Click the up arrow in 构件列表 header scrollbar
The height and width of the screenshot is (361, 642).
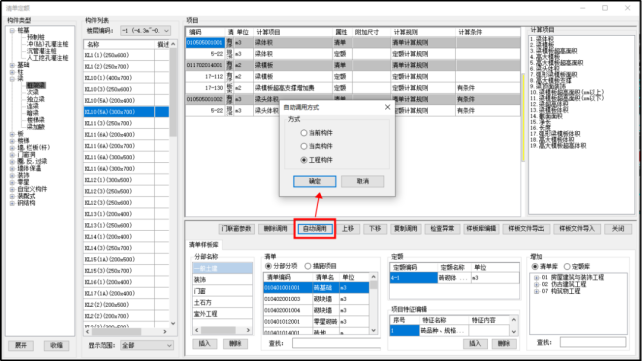(173, 44)
